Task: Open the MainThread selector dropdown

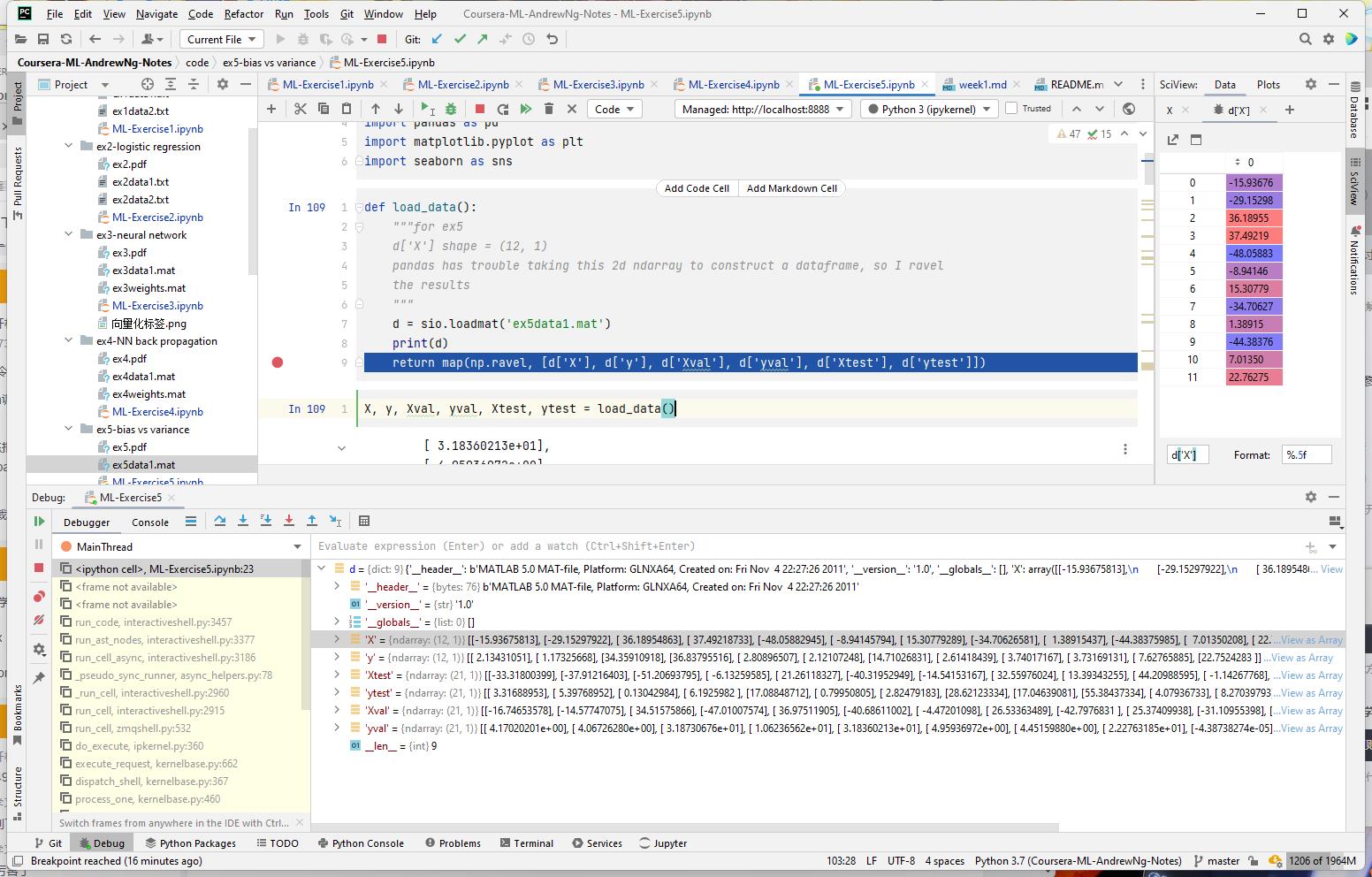Action: click(x=181, y=546)
